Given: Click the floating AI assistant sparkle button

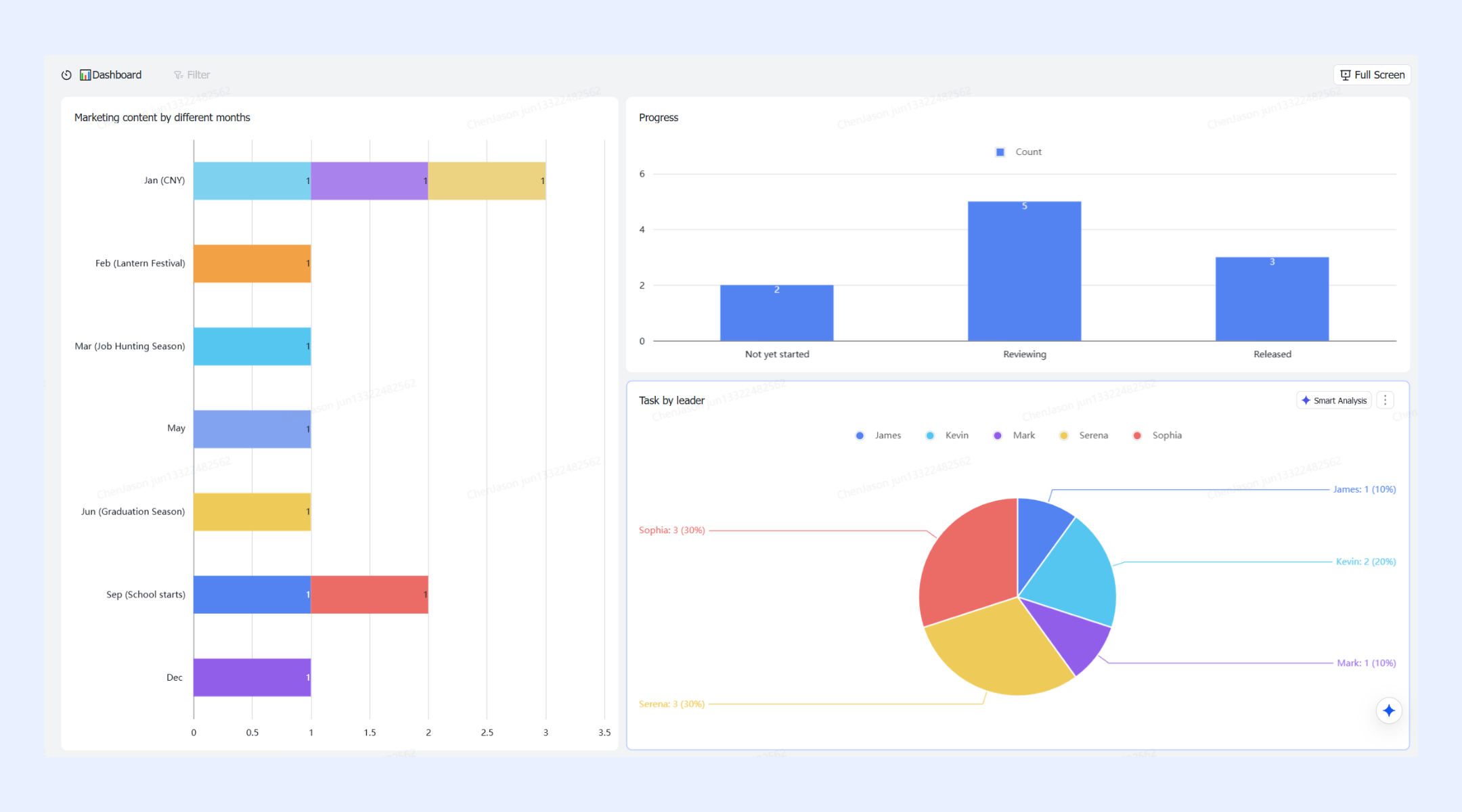Looking at the screenshot, I should (x=1389, y=710).
